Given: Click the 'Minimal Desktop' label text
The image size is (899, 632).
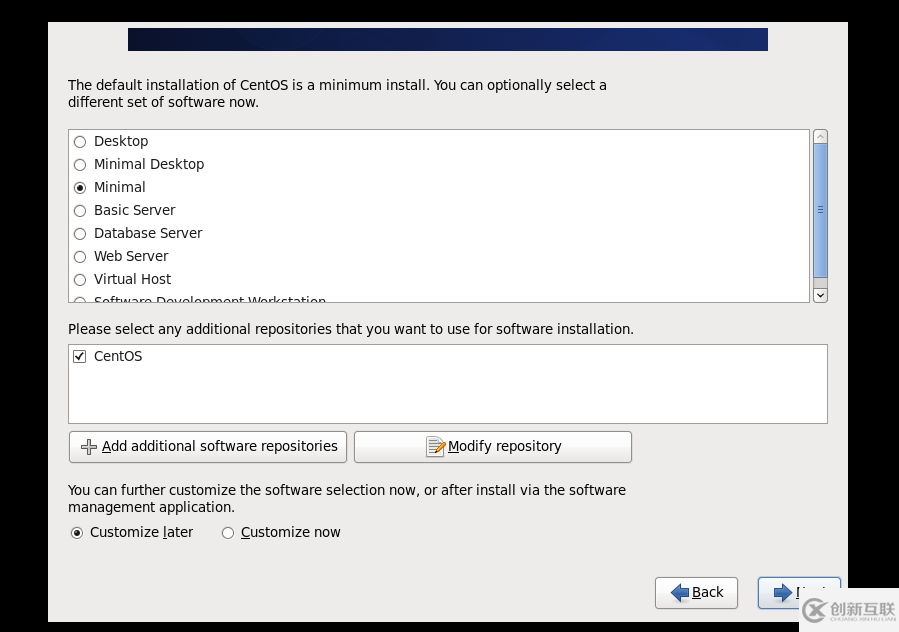Looking at the screenshot, I should pos(149,164).
